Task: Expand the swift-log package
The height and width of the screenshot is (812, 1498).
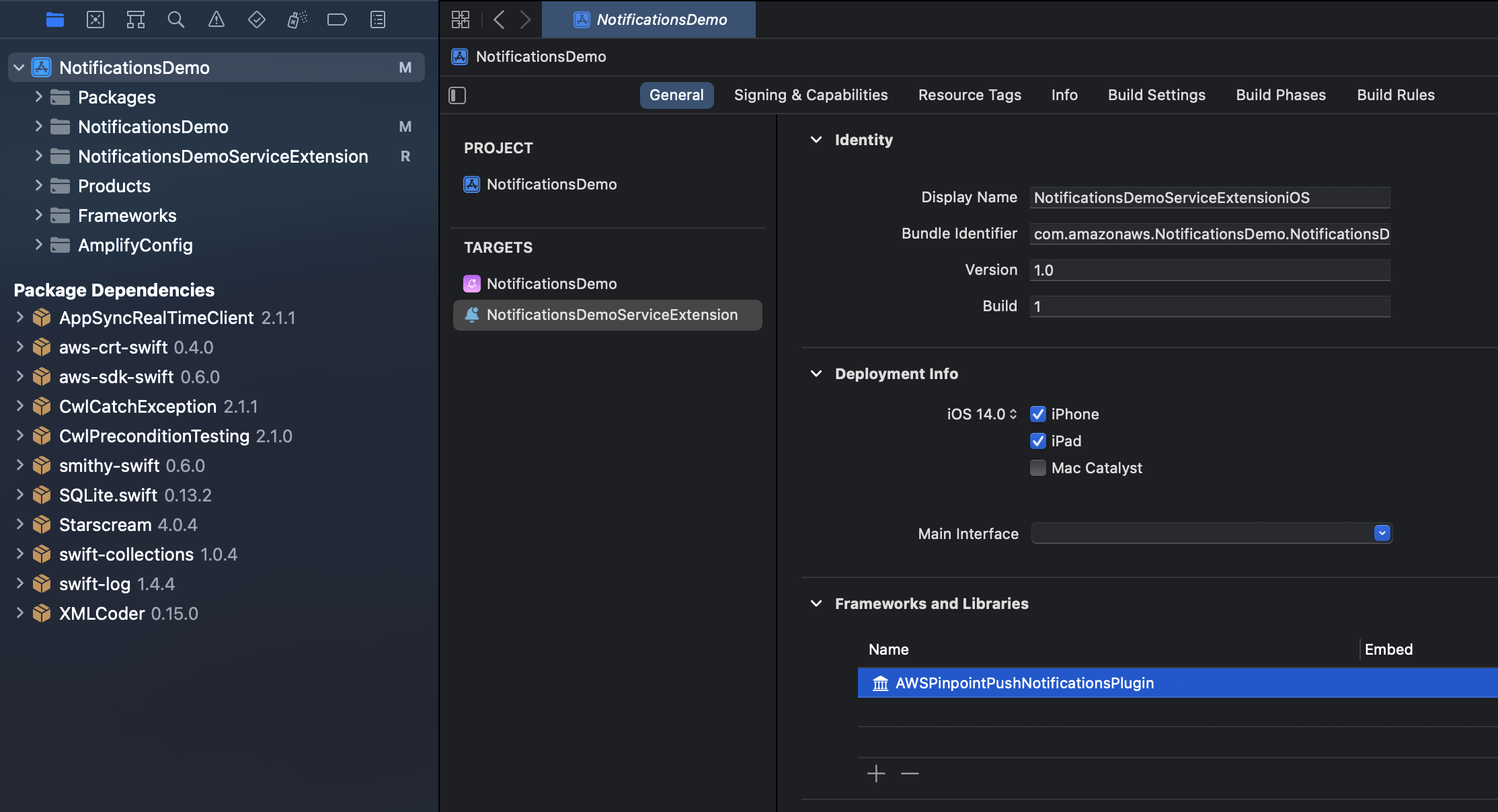Action: click(x=19, y=583)
